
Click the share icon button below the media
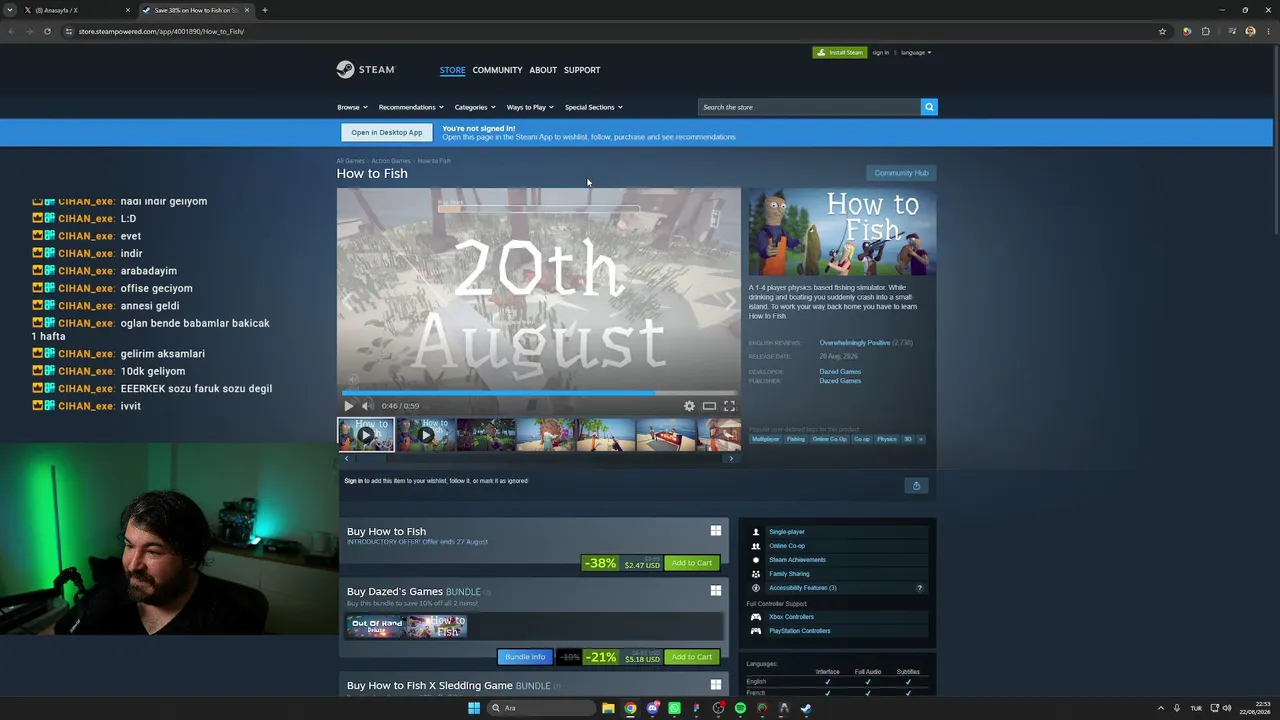click(x=916, y=485)
